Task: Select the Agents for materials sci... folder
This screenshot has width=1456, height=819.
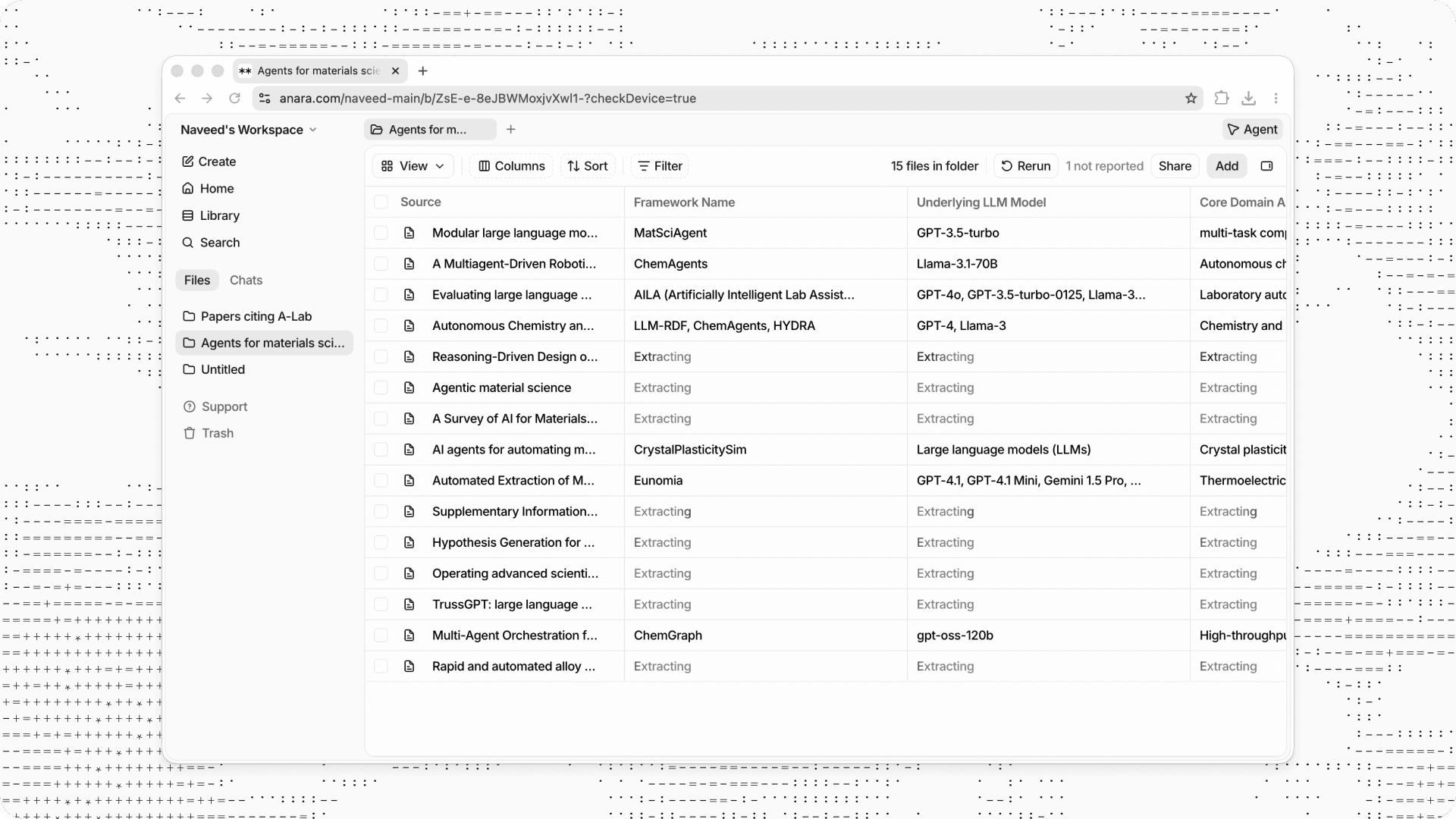Action: [x=264, y=343]
